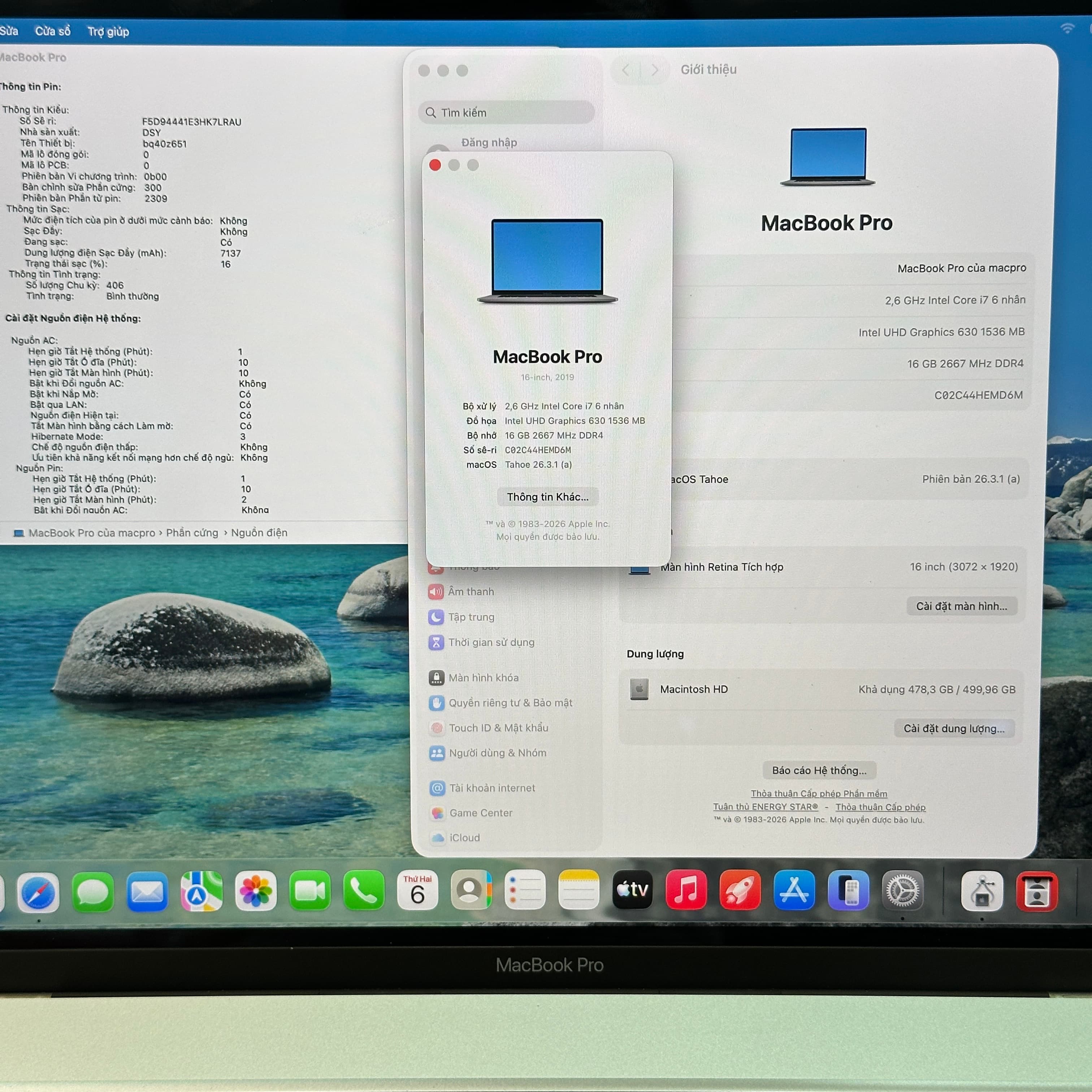
Task: Click the Tìm kiếm search field
Action: click(x=506, y=112)
